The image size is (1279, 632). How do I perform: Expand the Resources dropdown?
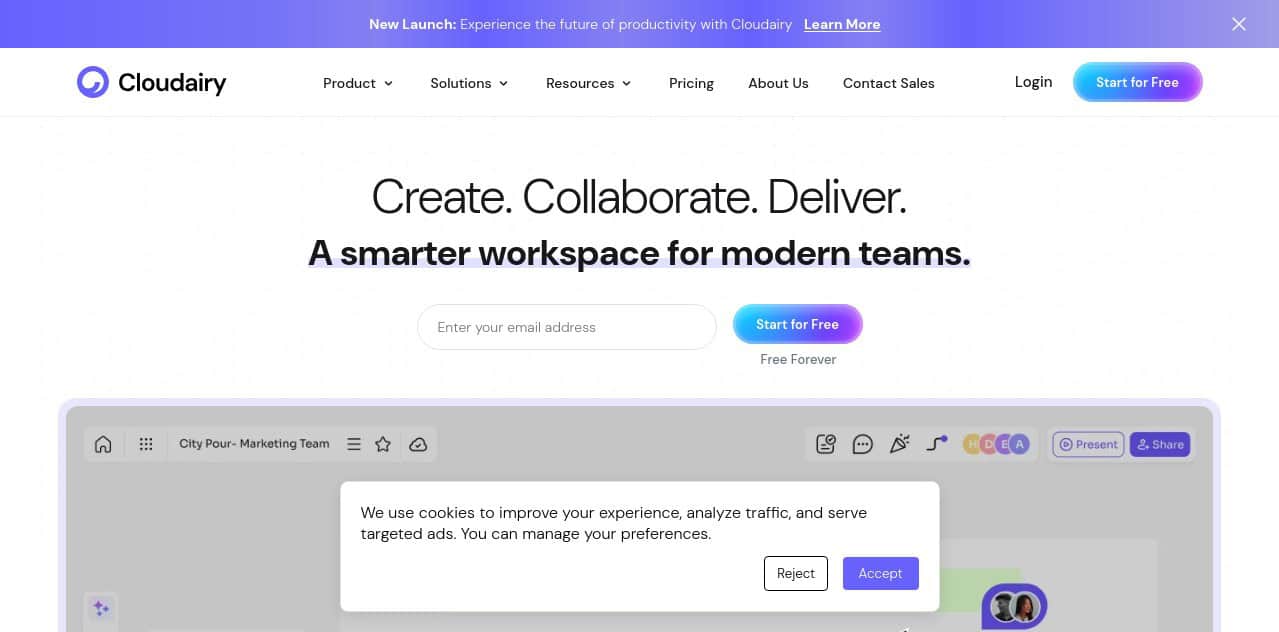point(587,83)
